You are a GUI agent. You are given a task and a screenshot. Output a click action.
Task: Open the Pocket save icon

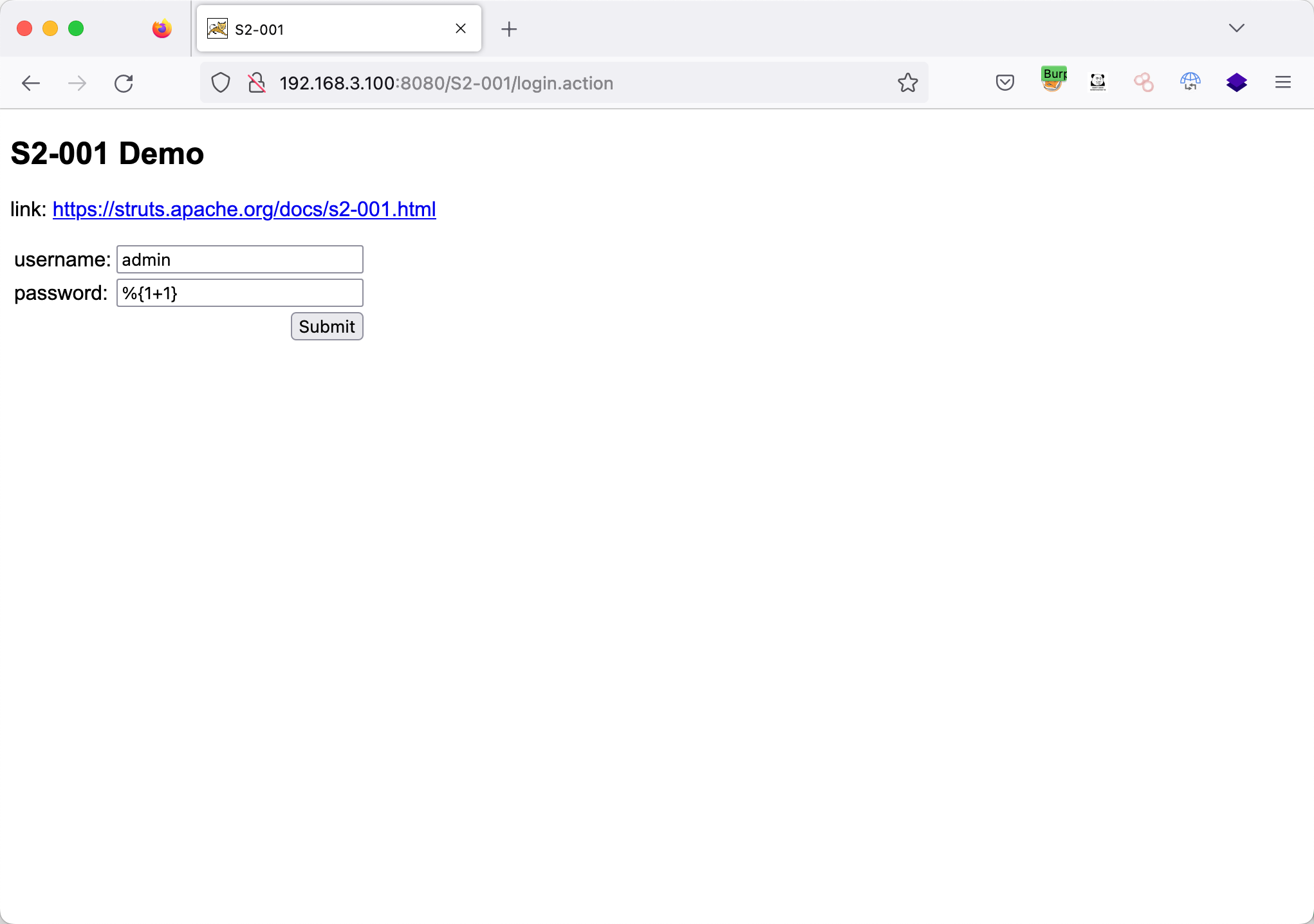click(x=1004, y=82)
